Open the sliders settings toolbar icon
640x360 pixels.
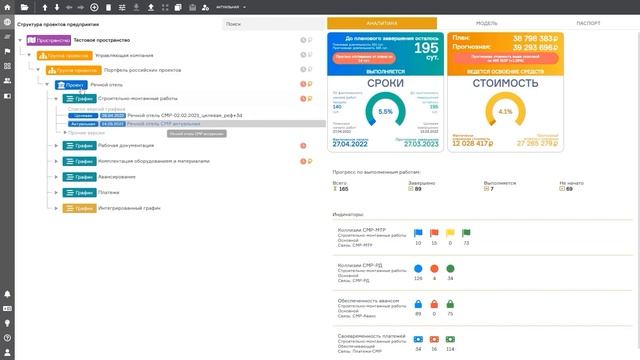coord(122,7)
